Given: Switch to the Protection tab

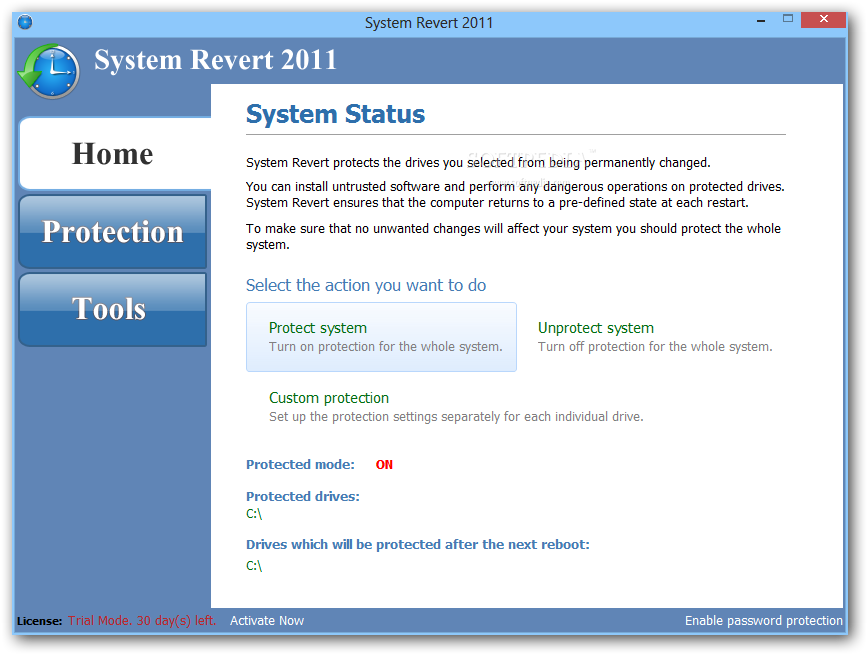Looking at the screenshot, I should [113, 231].
